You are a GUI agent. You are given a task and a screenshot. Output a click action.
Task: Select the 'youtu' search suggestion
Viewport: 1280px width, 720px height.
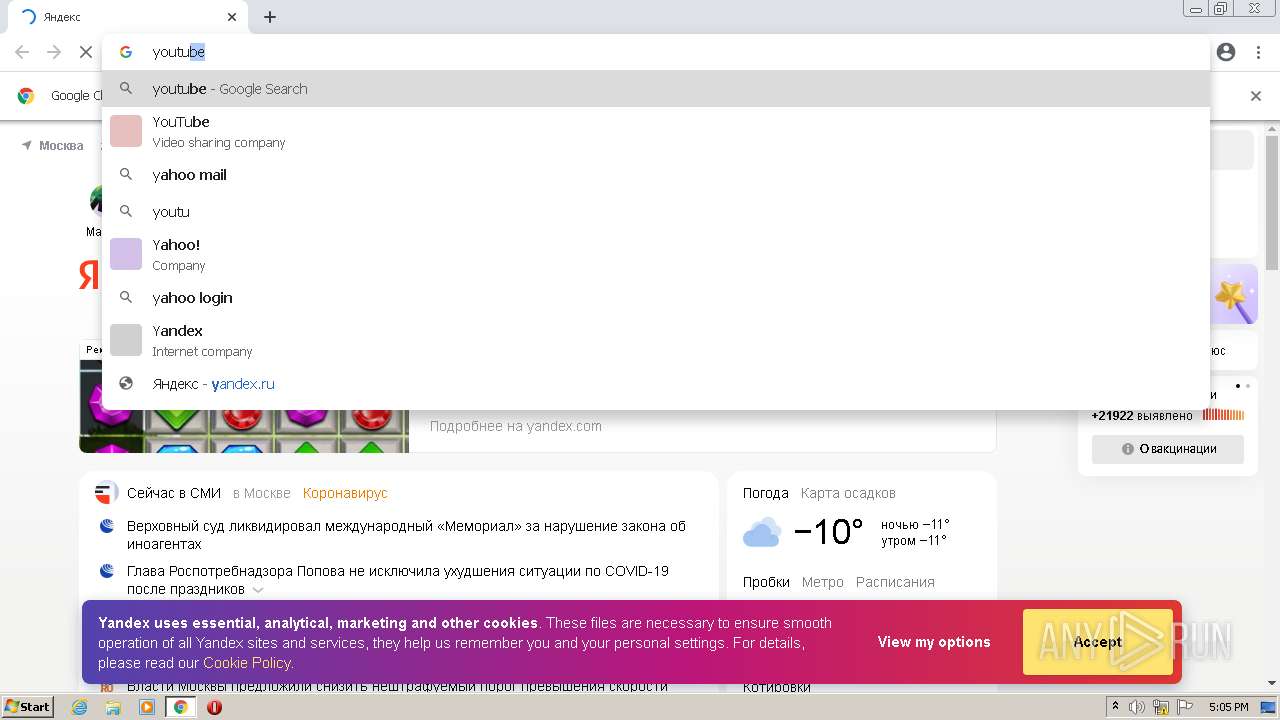[x=655, y=212]
